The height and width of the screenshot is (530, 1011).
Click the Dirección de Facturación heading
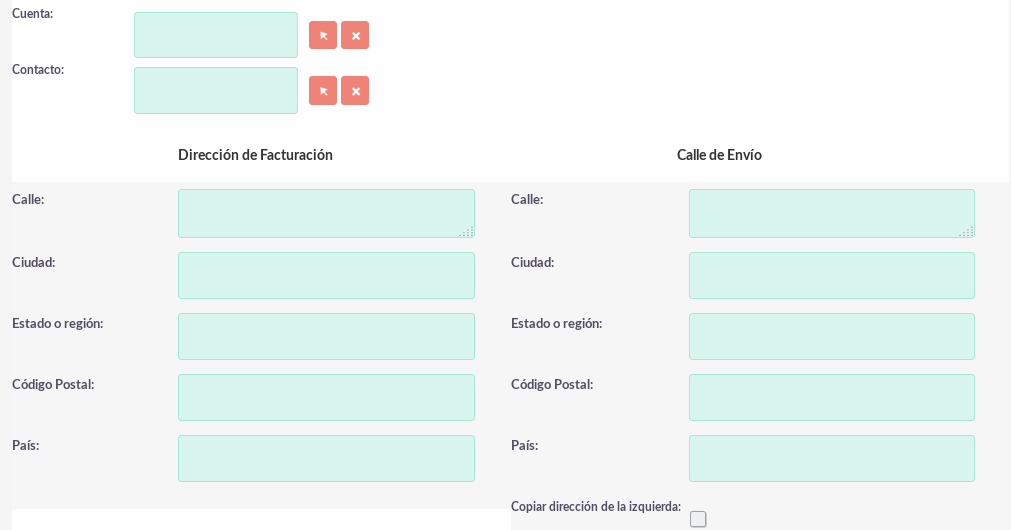[255, 155]
